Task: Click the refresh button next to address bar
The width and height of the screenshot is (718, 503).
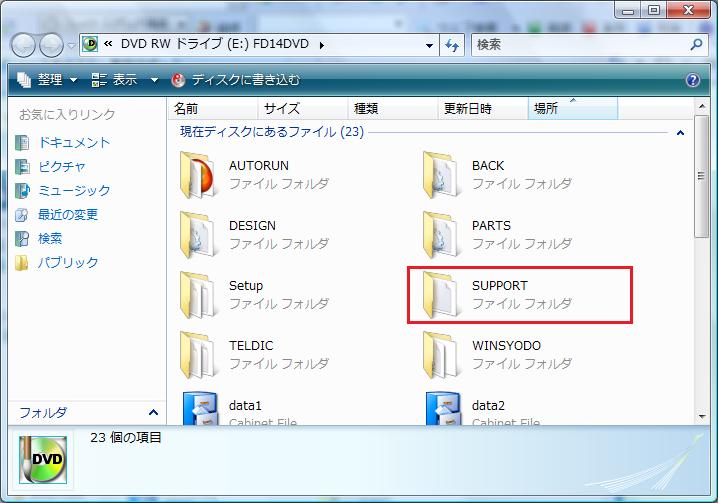Action: tap(451, 45)
